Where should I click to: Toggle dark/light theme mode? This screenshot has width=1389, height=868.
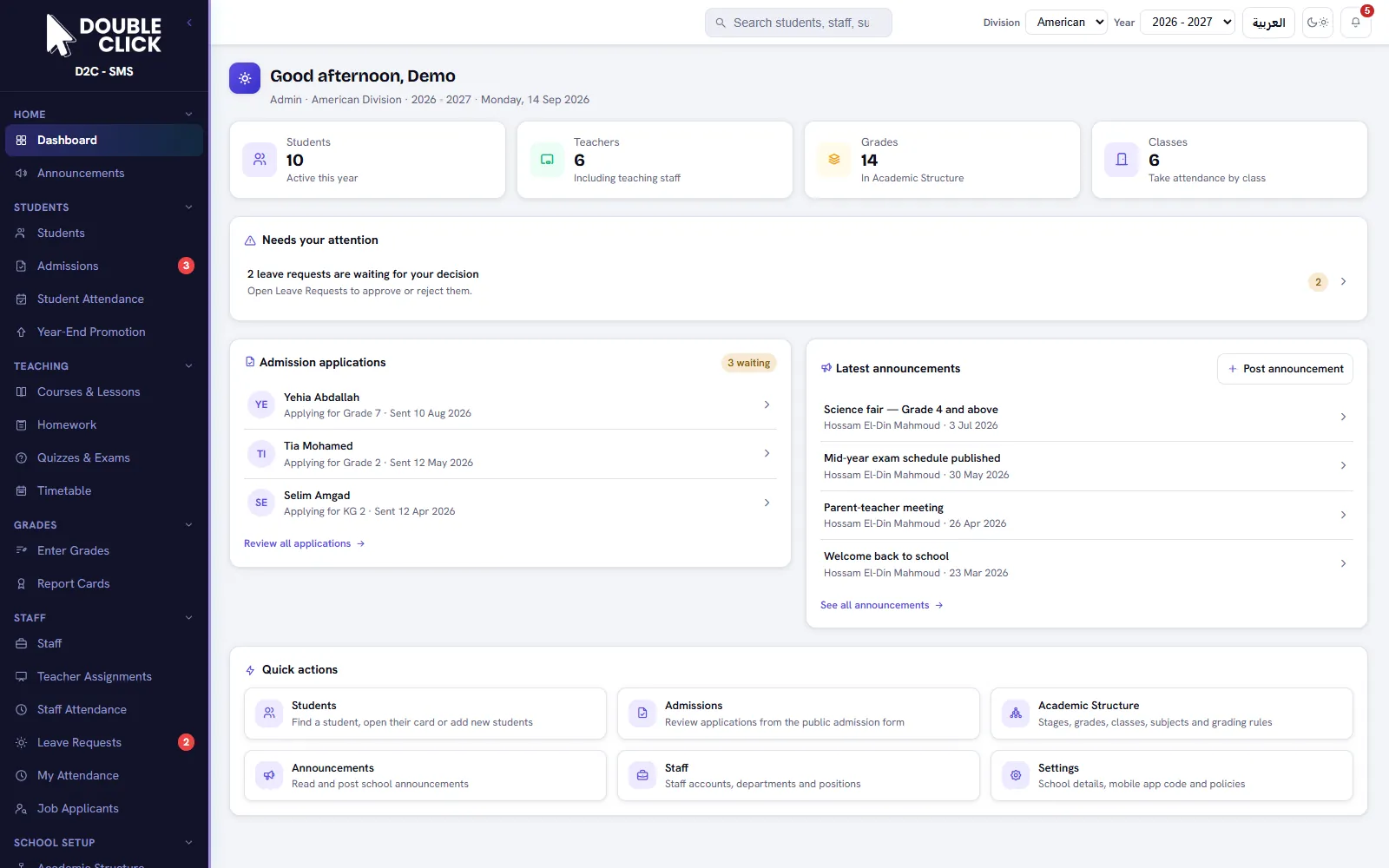click(x=1317, y=23)
